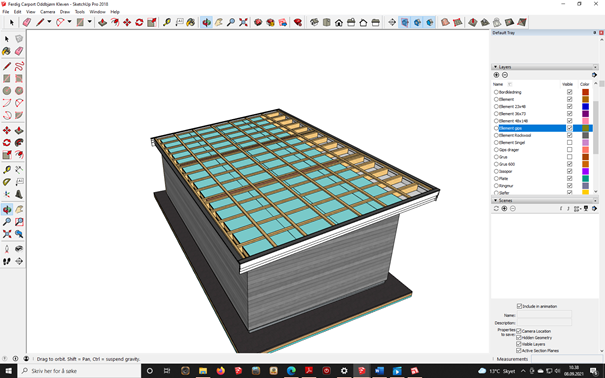Select the Tape Measure tool
The width and height of the screenshot is (605, 378).
click(167, 22)
